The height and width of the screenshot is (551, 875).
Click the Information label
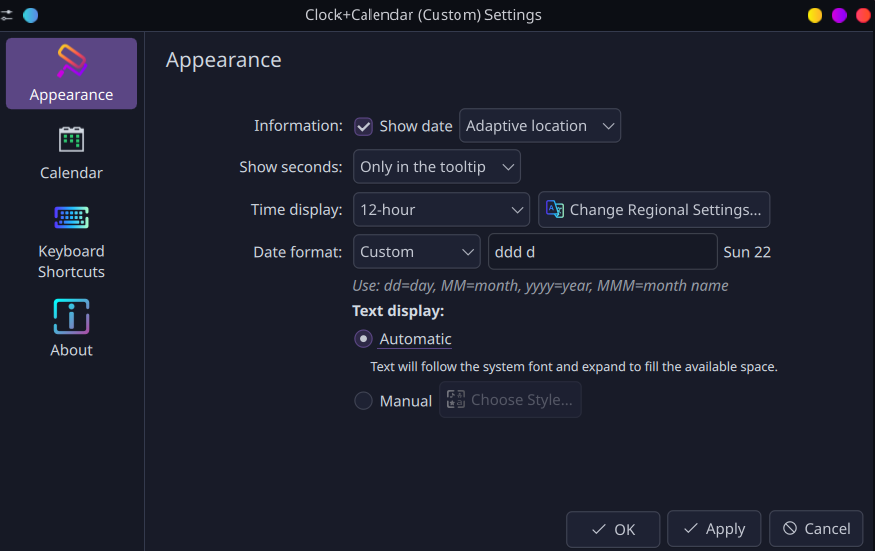pos(298,126)
